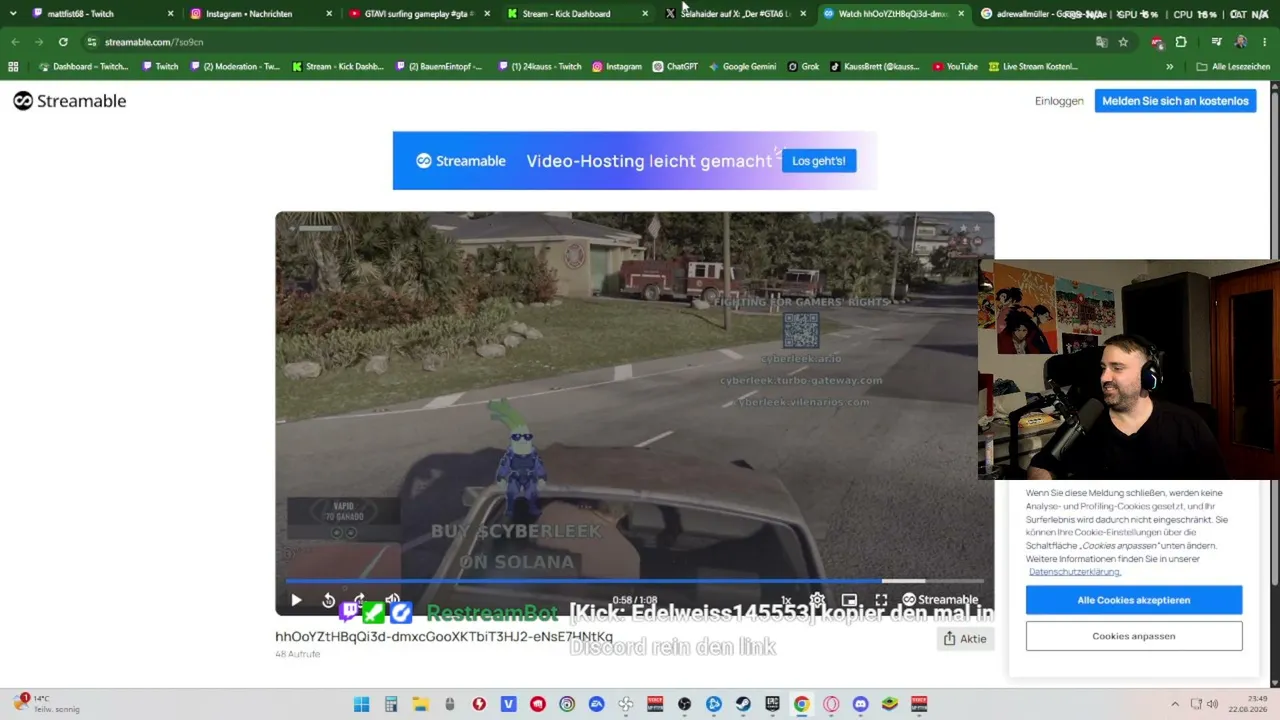Share the video via Aktie button
The image size is (1280, 720).
pyautogui.click(x=966, y=638)
